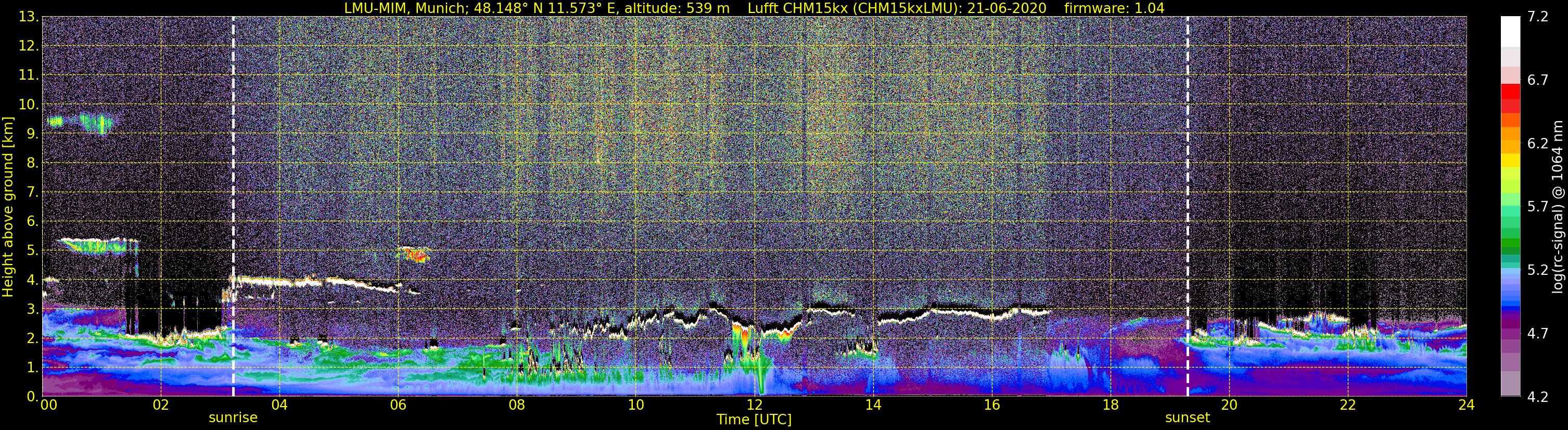The image size is (1568, 430).
Task: Click the '4.2' colorbar value label
Action: tap(1538, 397)
